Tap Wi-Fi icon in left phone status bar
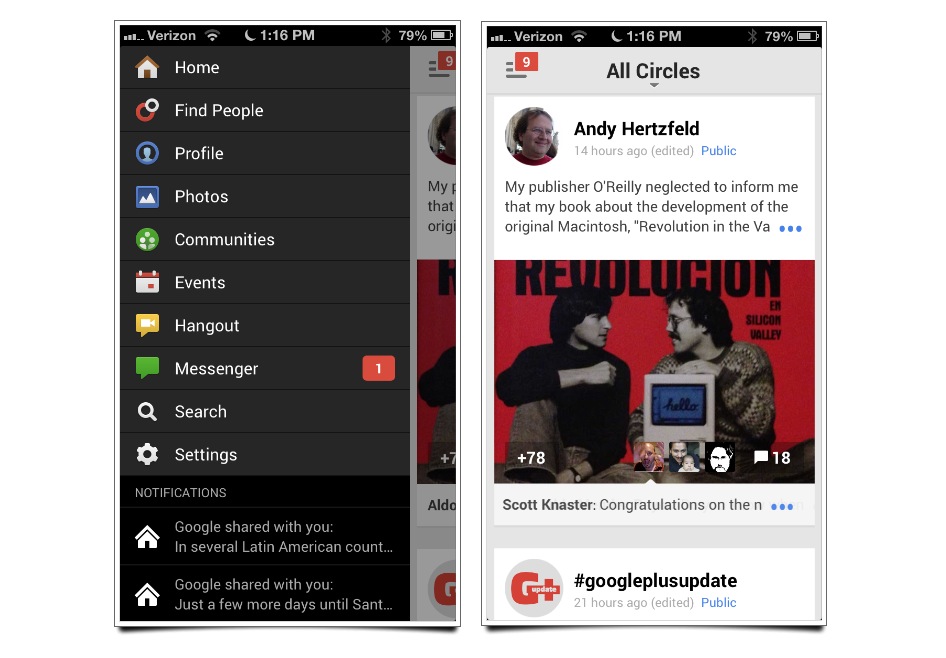 212,36
